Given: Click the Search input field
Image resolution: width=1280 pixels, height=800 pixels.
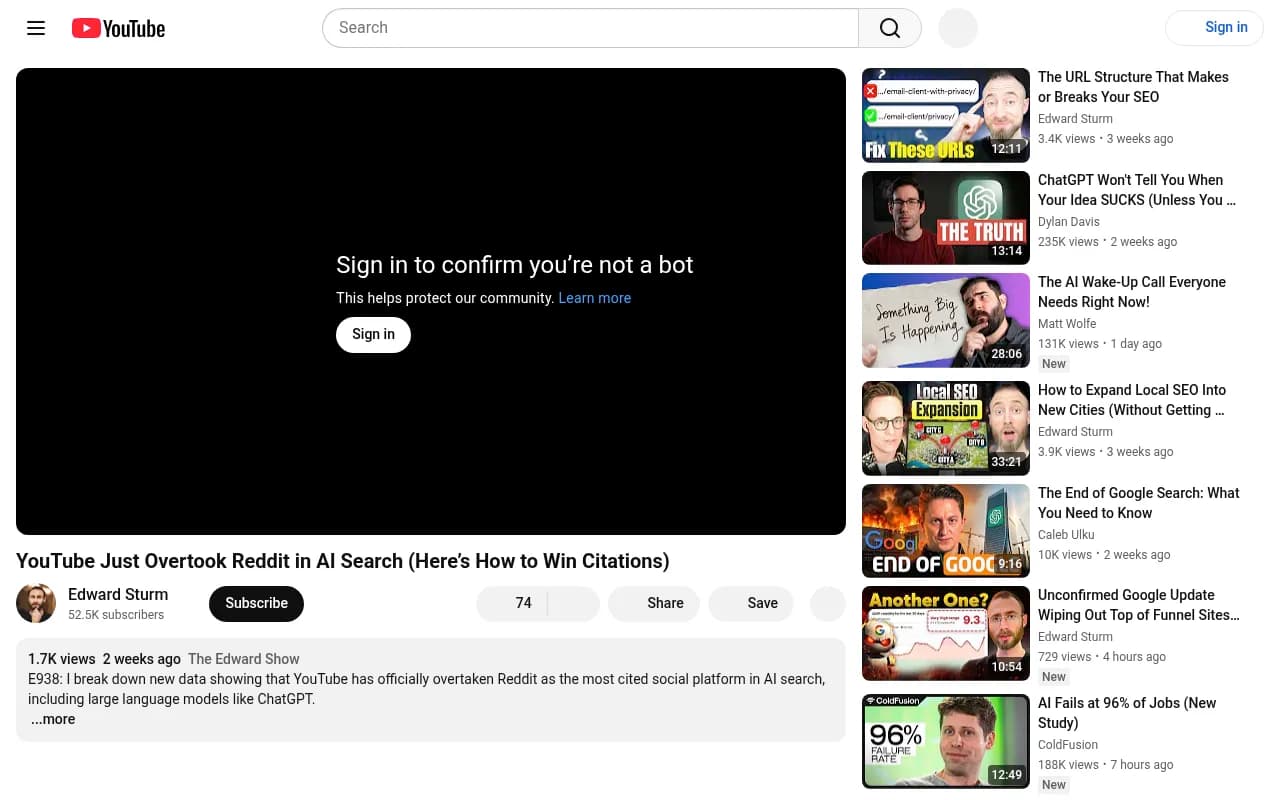Looking at the screenshot, I should (590, 28).
